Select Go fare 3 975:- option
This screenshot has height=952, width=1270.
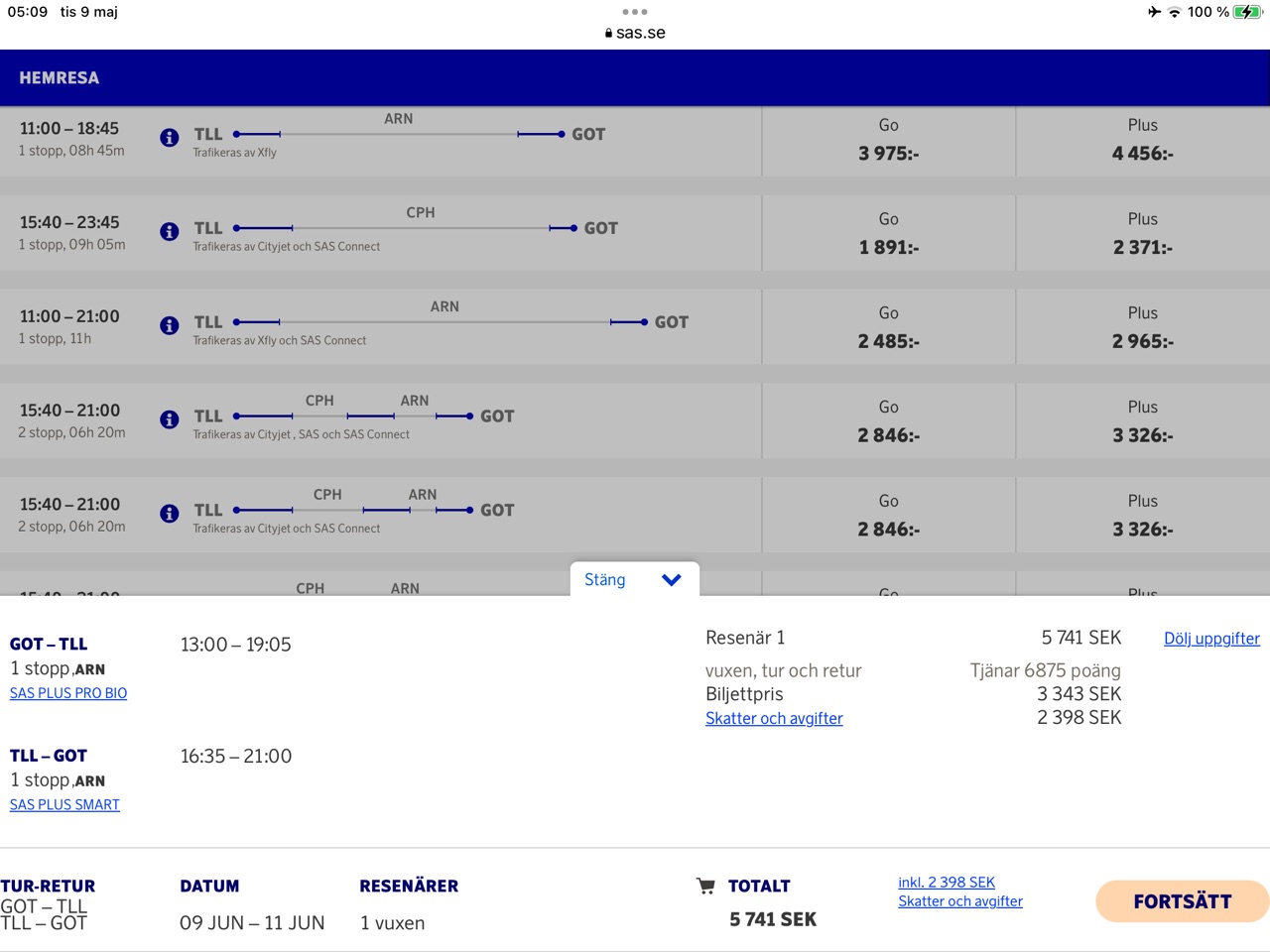click(x=888, y=141)
